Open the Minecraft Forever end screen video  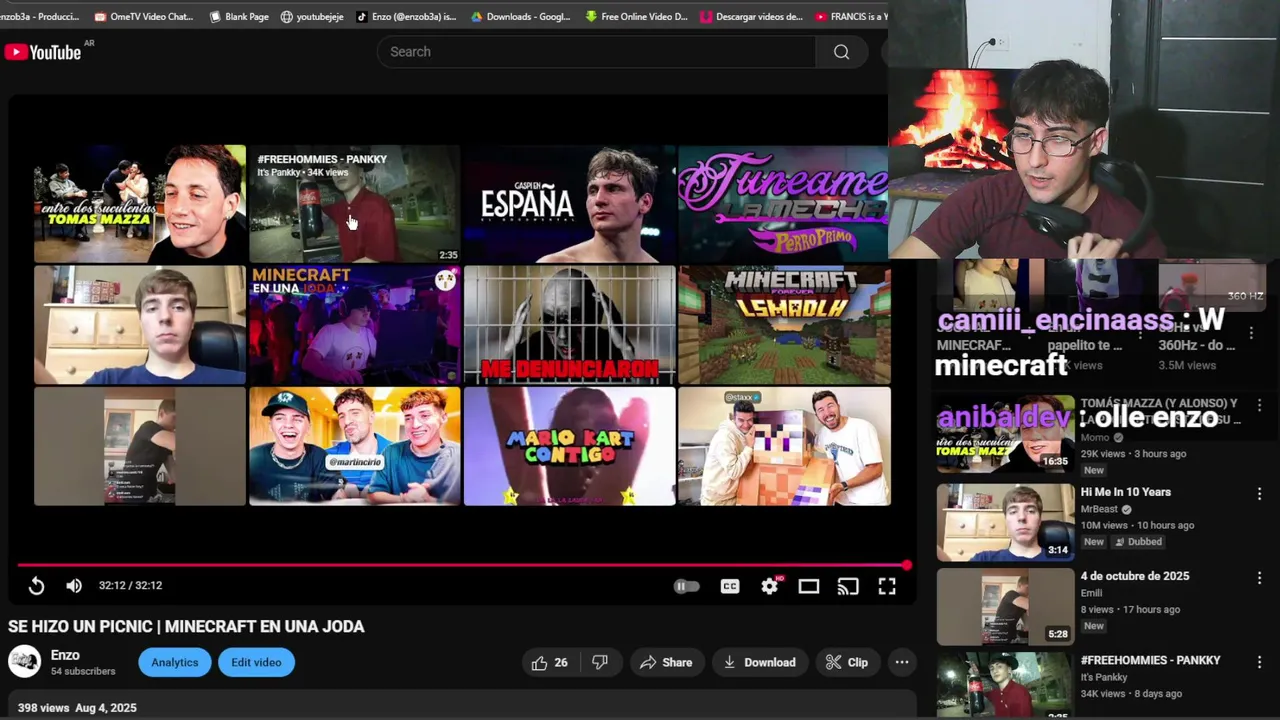point(784,325)
